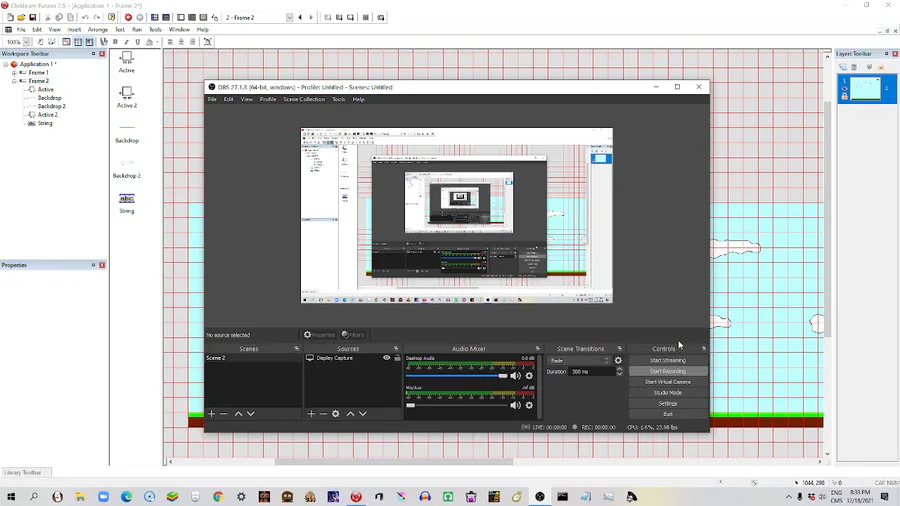Toggle Layer 1 visibility eye in Layers Toolbar
900x506 pixels.
tap(844, 88)
